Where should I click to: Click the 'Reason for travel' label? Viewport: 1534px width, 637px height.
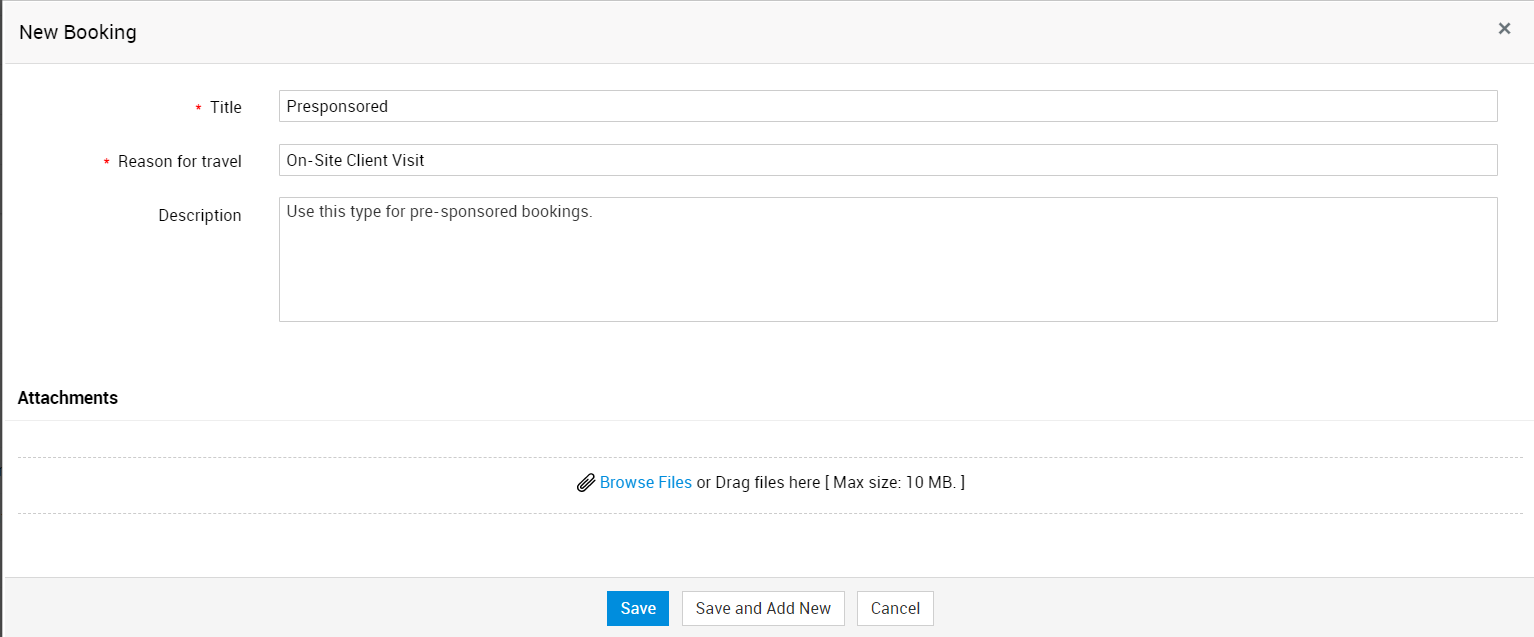coord(180,161)
